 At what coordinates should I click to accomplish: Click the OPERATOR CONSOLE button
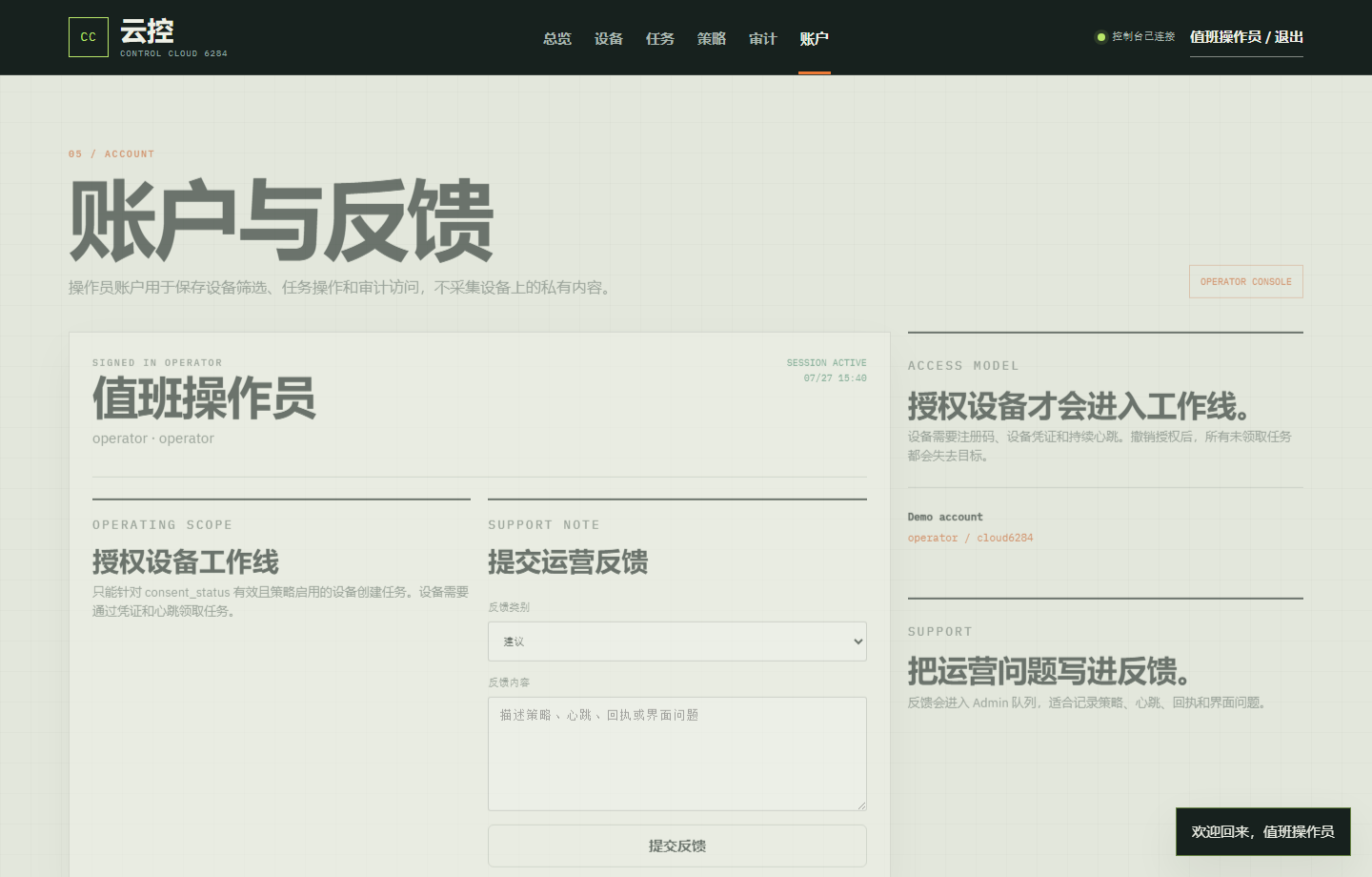tap(1246, 281)
